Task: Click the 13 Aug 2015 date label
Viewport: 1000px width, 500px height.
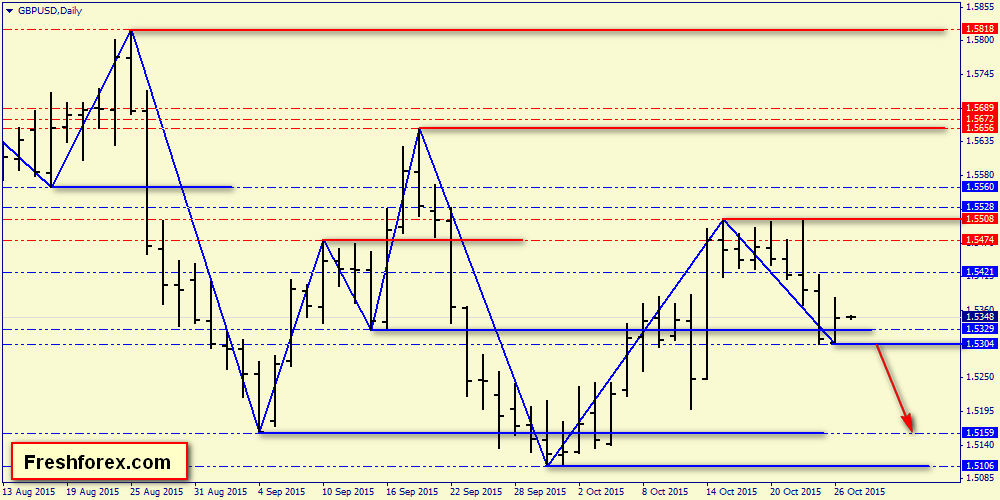Action: (29, 492)
